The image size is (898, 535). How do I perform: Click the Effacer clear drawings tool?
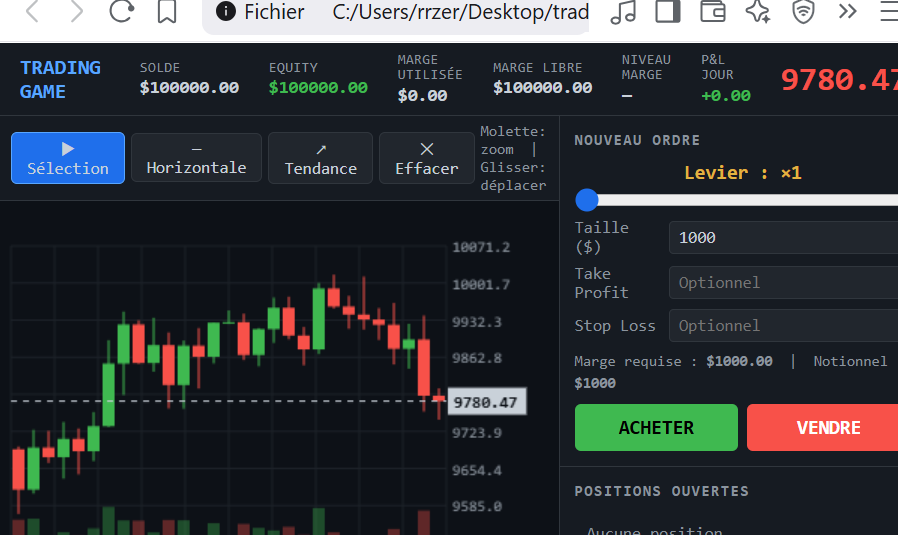click(x=426, y=158)
